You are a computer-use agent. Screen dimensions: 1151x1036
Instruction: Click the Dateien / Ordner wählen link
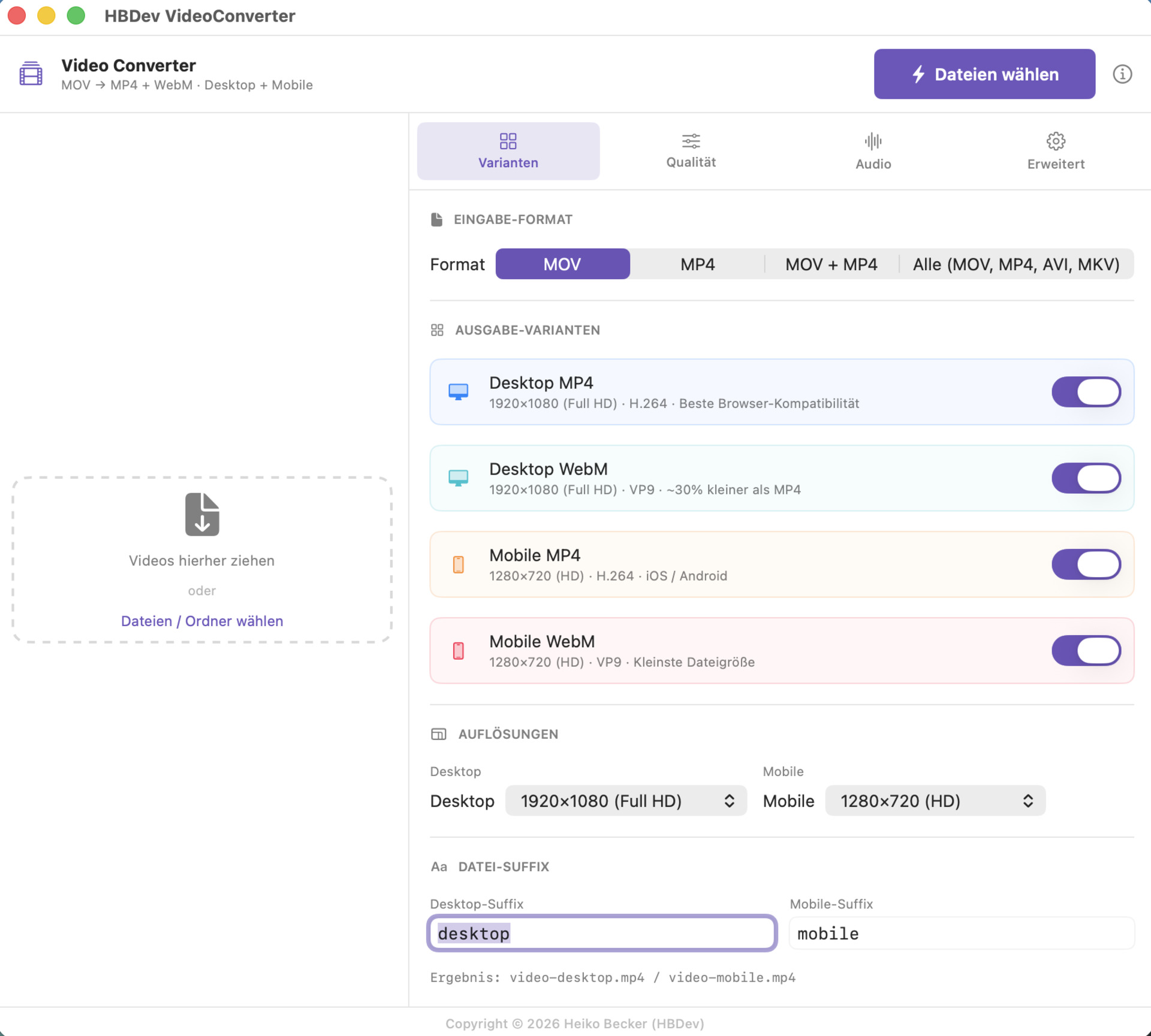(x=202, y=621)
